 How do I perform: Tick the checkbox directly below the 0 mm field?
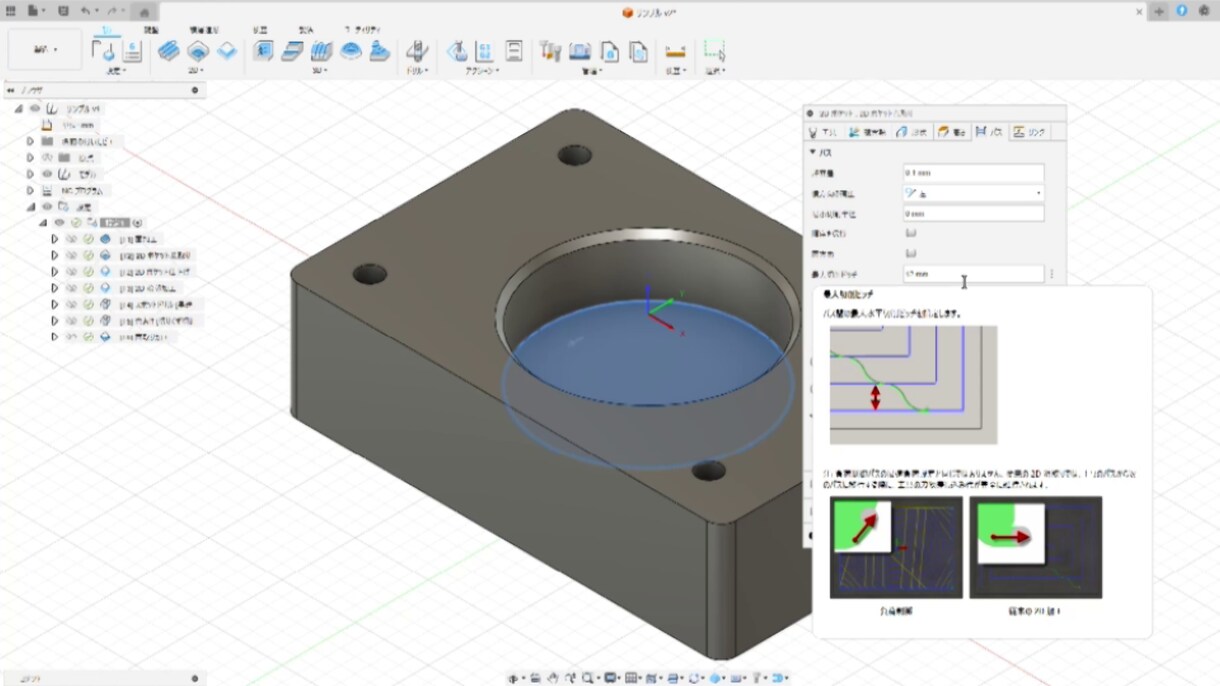pos(911,233)
